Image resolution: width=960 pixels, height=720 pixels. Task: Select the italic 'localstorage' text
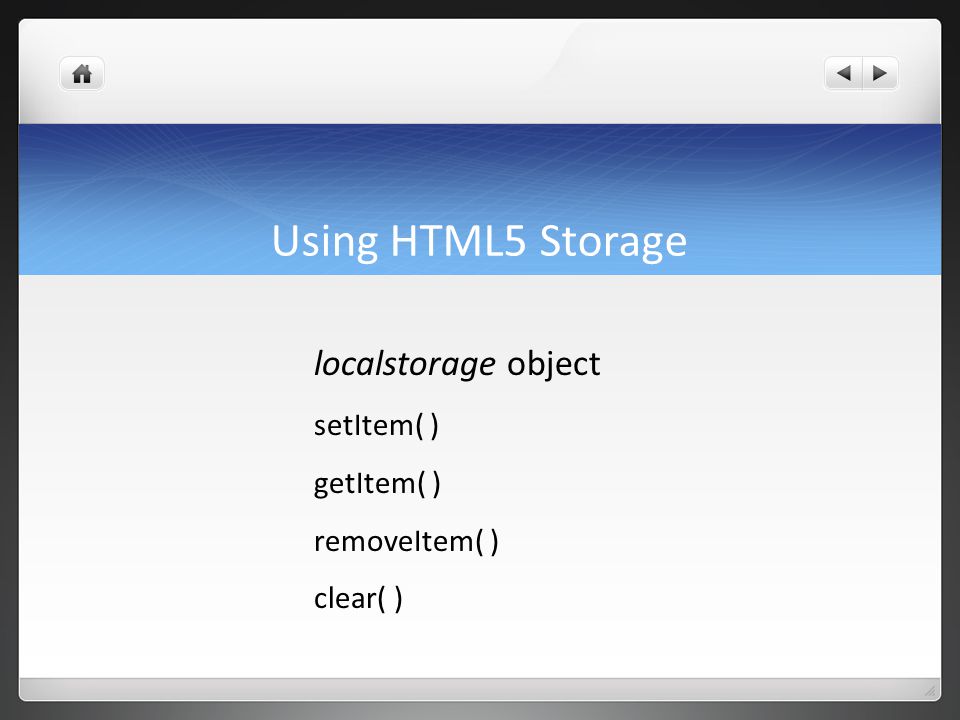pos(405,364)
